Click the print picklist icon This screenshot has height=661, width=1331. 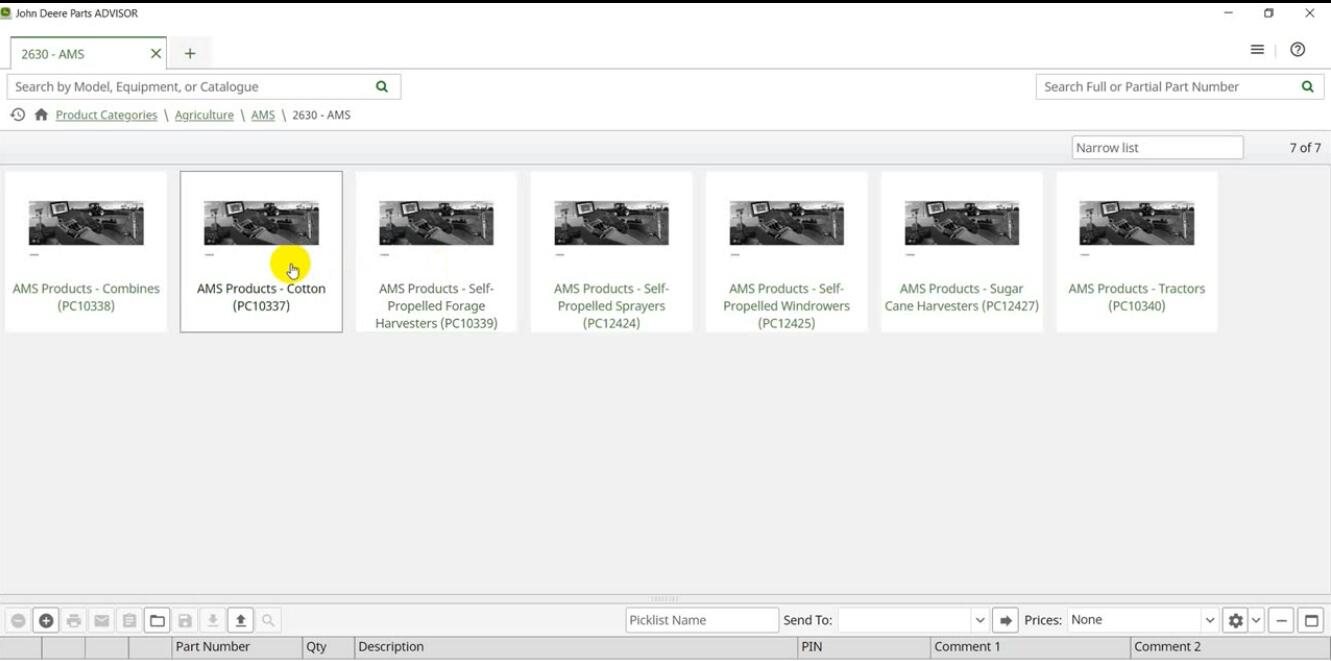coord(74,621)
